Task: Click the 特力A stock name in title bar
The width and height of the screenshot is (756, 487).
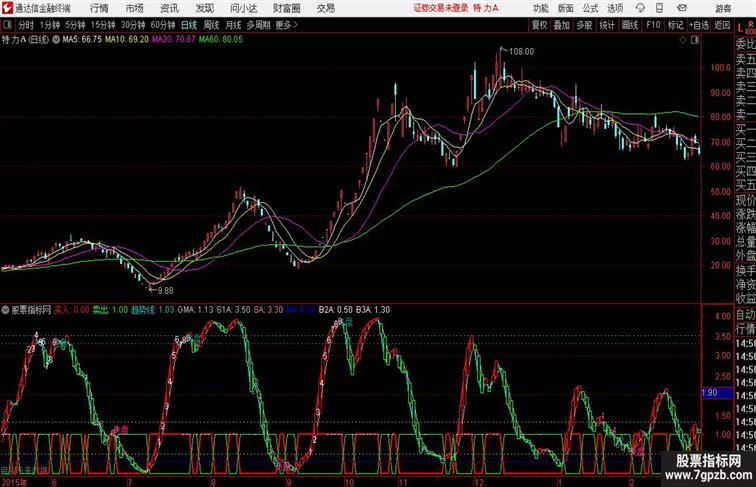Action: pos(486,8)
